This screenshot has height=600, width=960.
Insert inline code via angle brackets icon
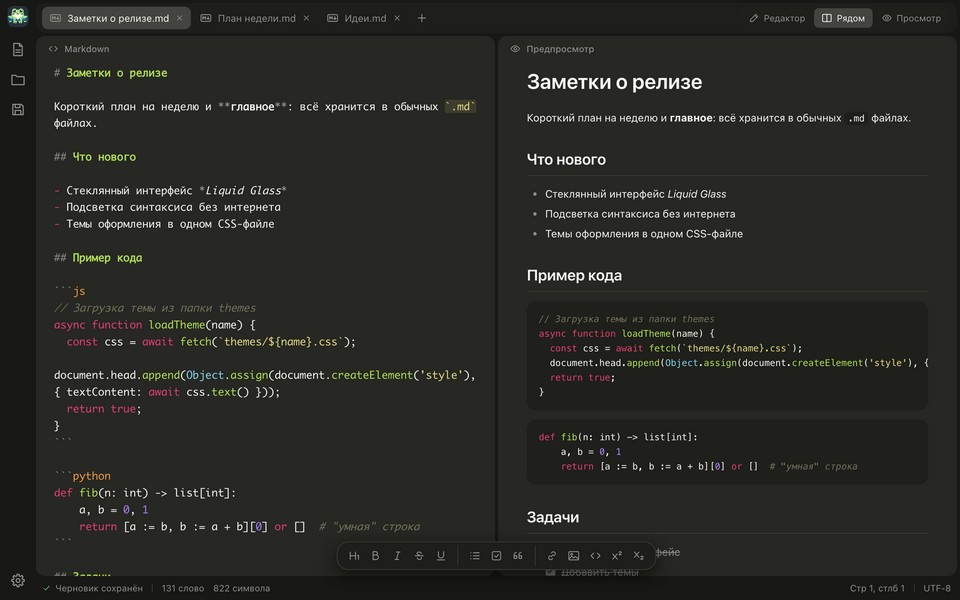click(595, 556)
